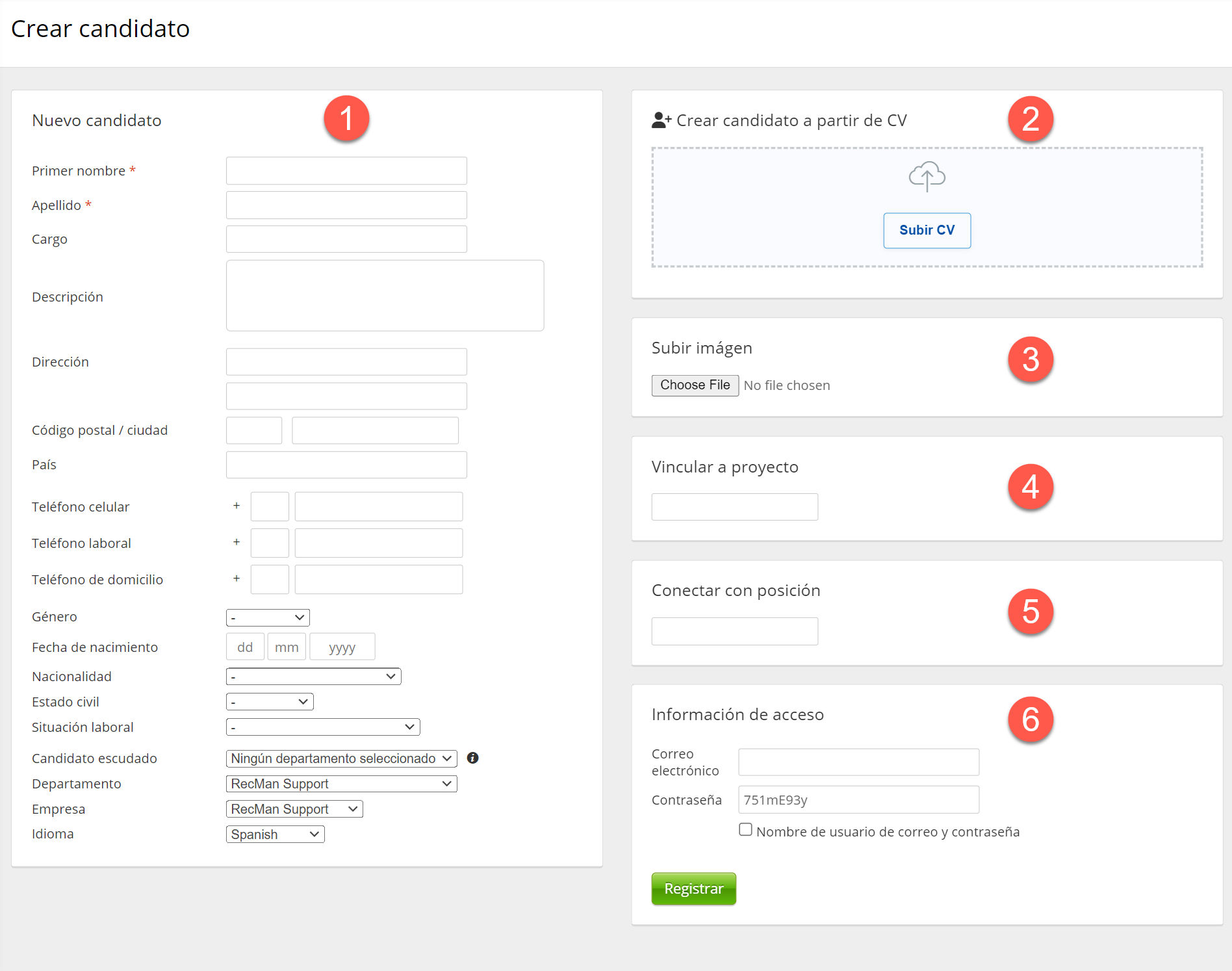Focus the Conectar con posición field
The image size is (1232, 971).
pyautogui.click(x=734, y=631)
